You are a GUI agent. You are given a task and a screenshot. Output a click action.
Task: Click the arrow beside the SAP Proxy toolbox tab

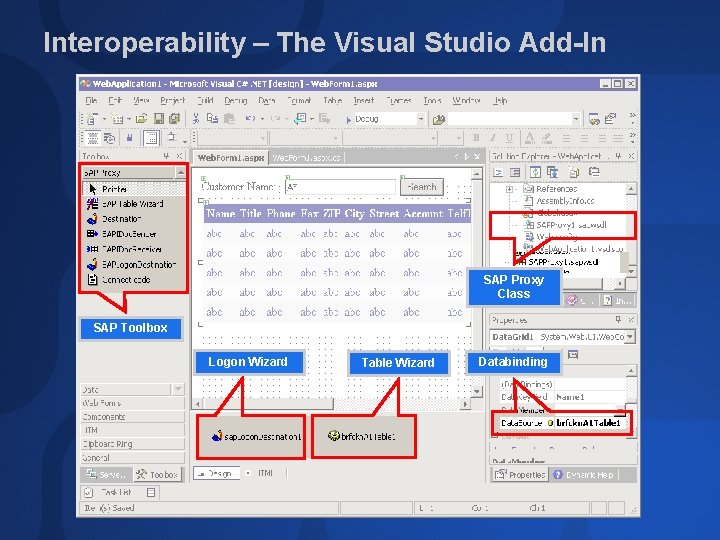click(180, 173)
